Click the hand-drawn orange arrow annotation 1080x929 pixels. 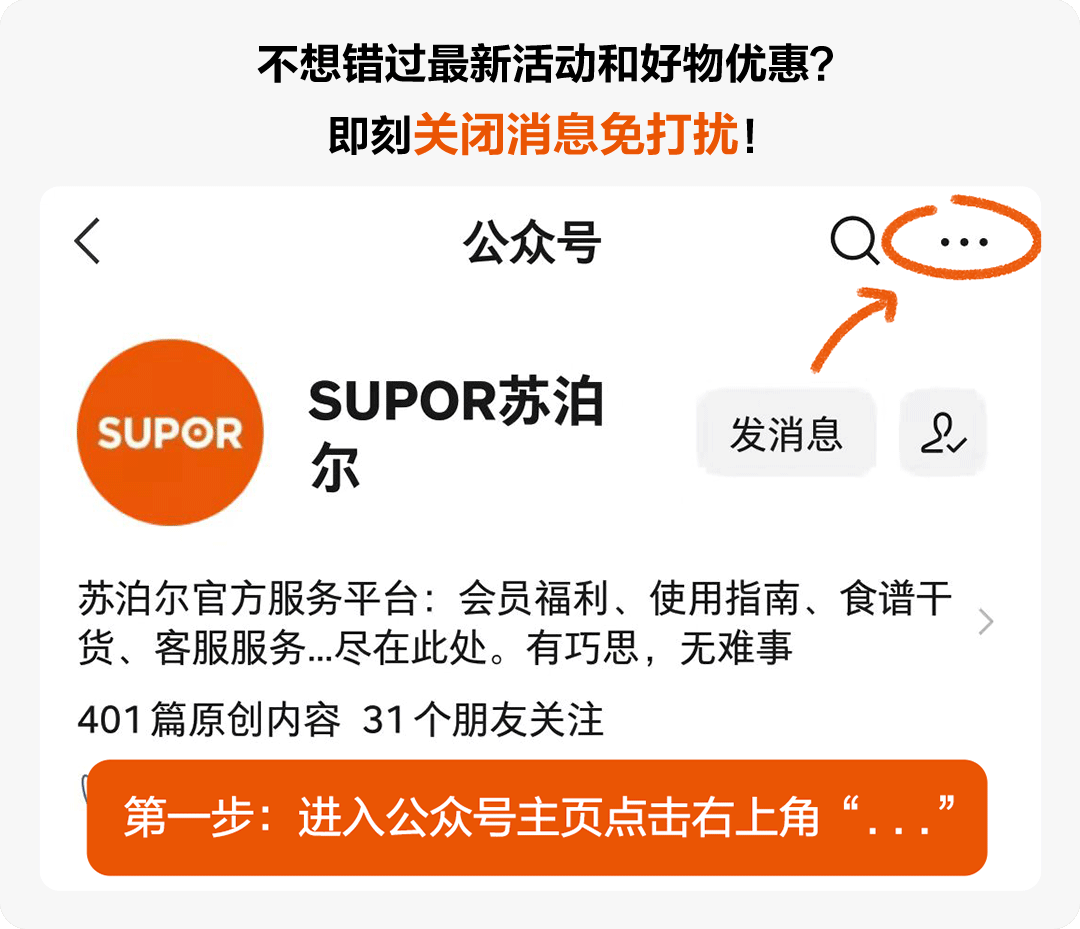(x=854, y=329)
